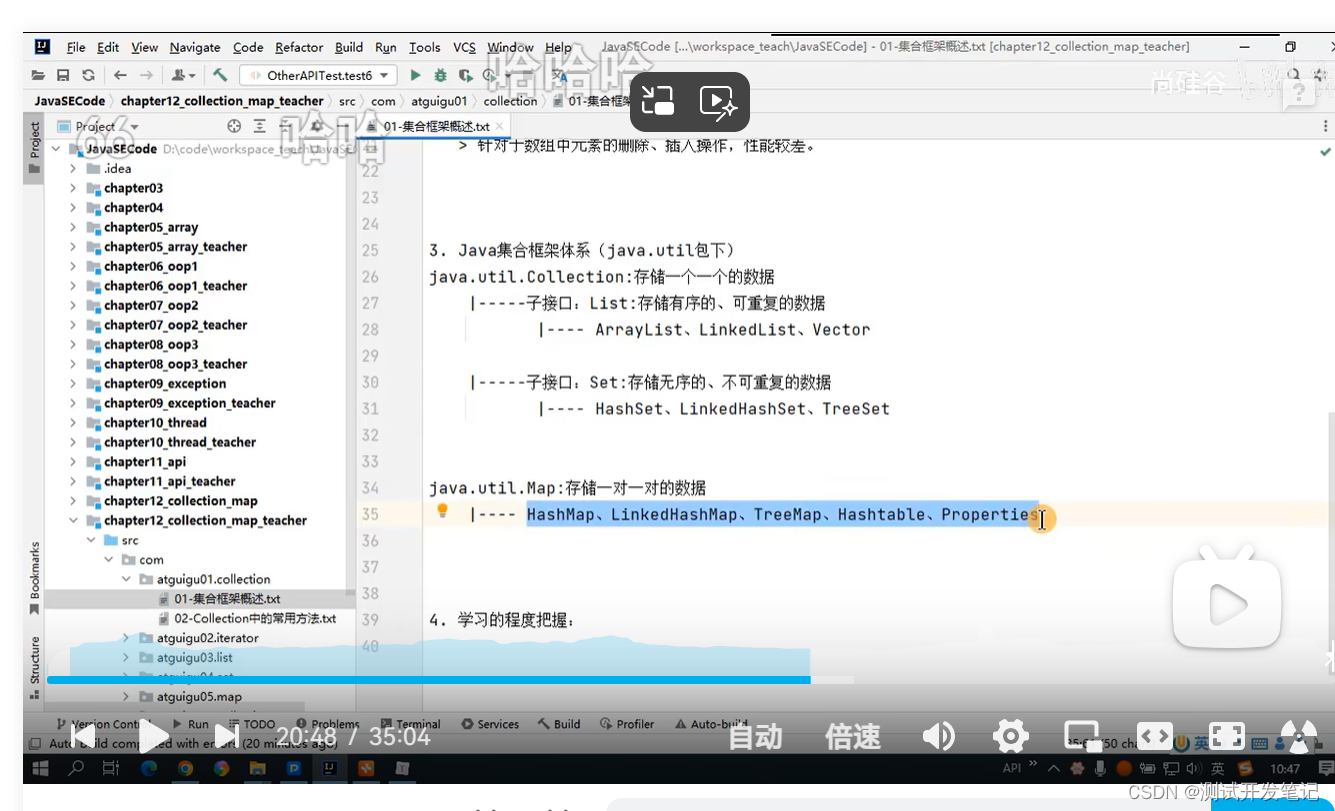Viewport: 1335px width, 811px height.
Task: Click the video player settings gear
Action: [1011, 737]
